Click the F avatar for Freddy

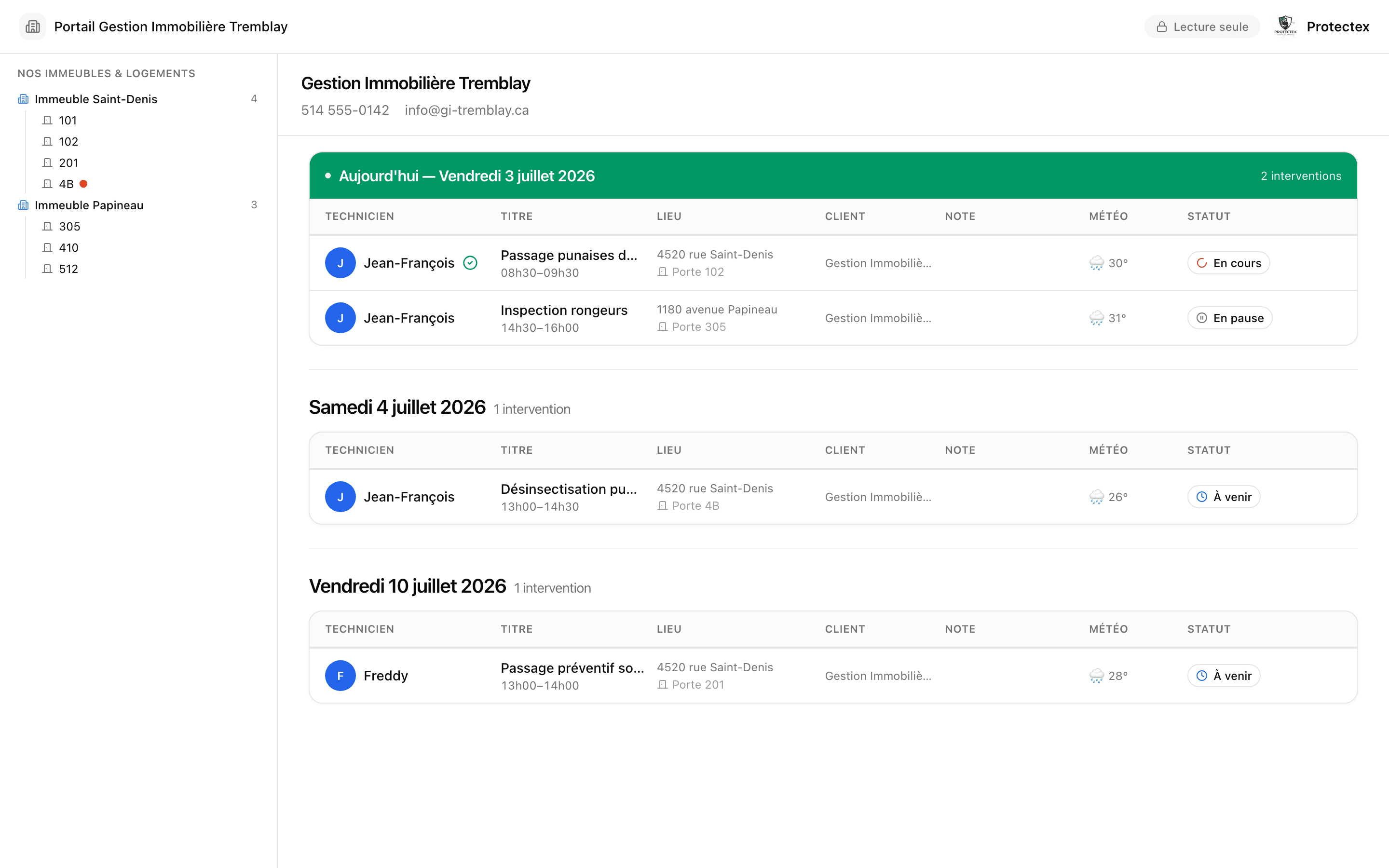340,676
